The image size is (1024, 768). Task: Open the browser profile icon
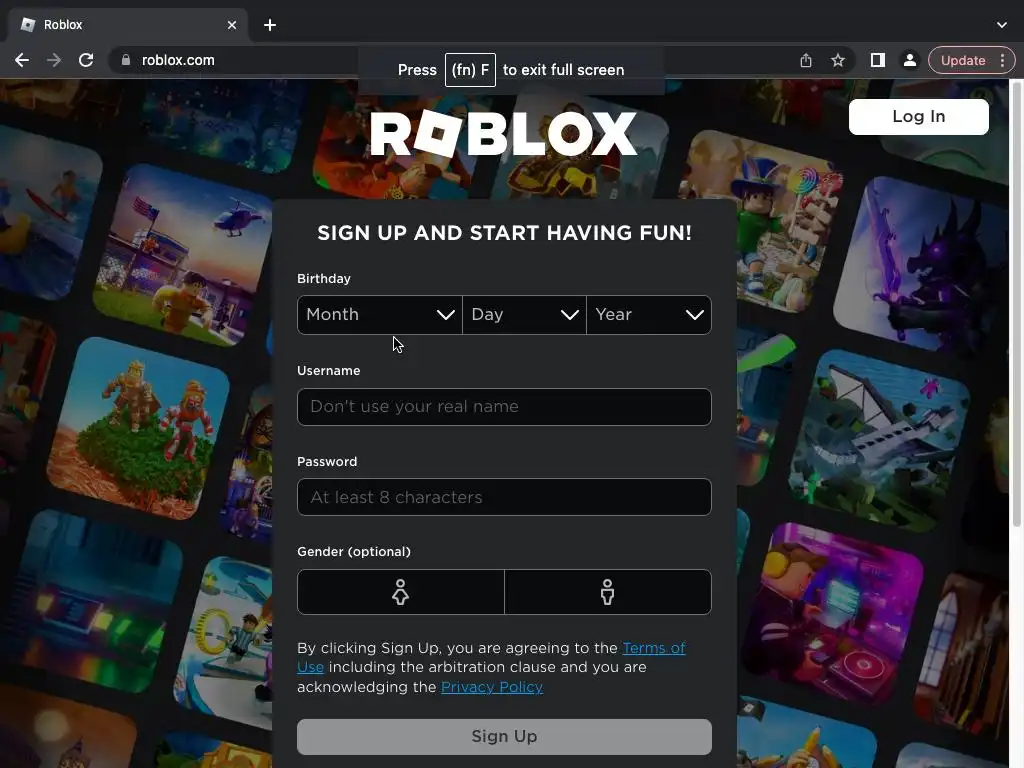click(909, 60)
